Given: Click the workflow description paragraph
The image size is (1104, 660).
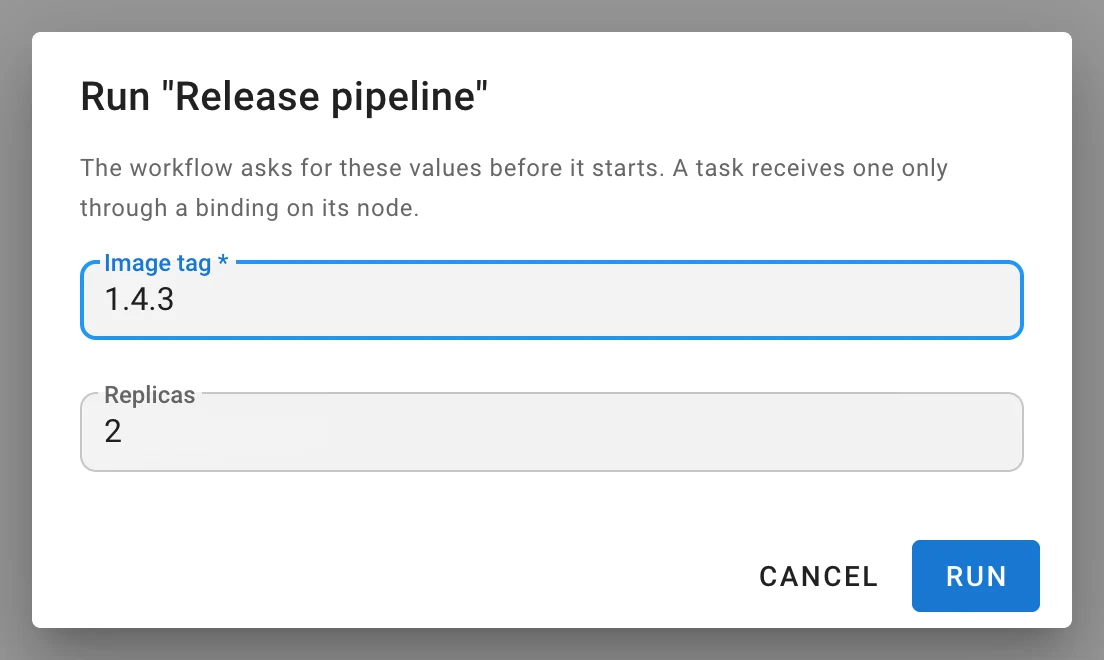Looking at the screenshot, I should (x=514, y=187).
